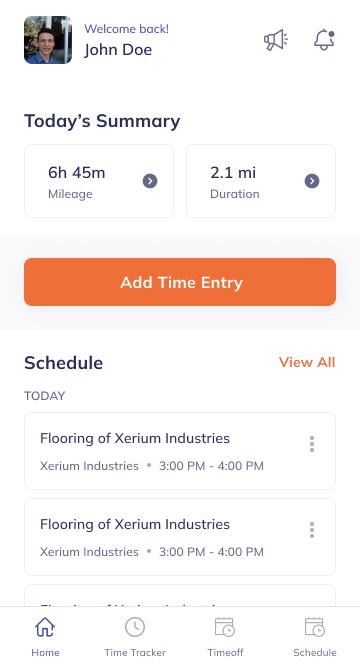This screenshot has width=360, height=667.
Task: Open options menu for second Flooring entry
Action: [x=312, y=530]
